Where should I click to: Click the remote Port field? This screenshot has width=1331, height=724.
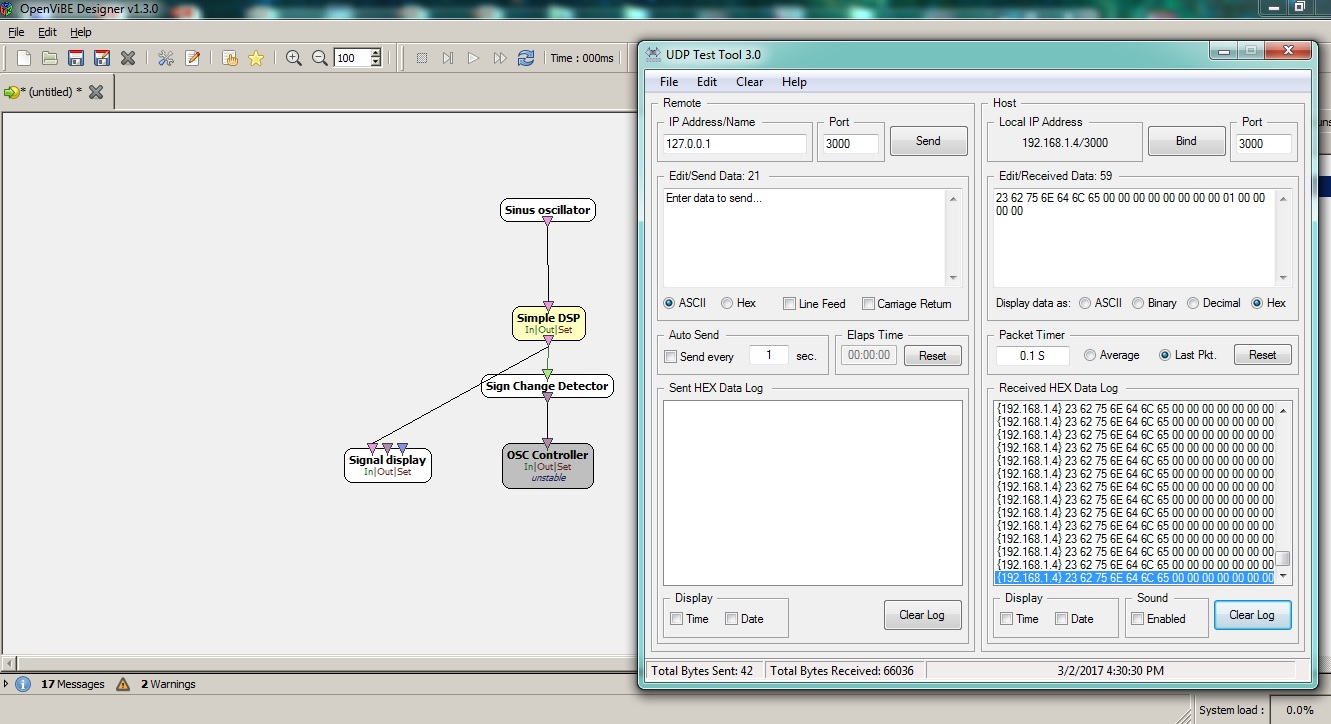850,144
